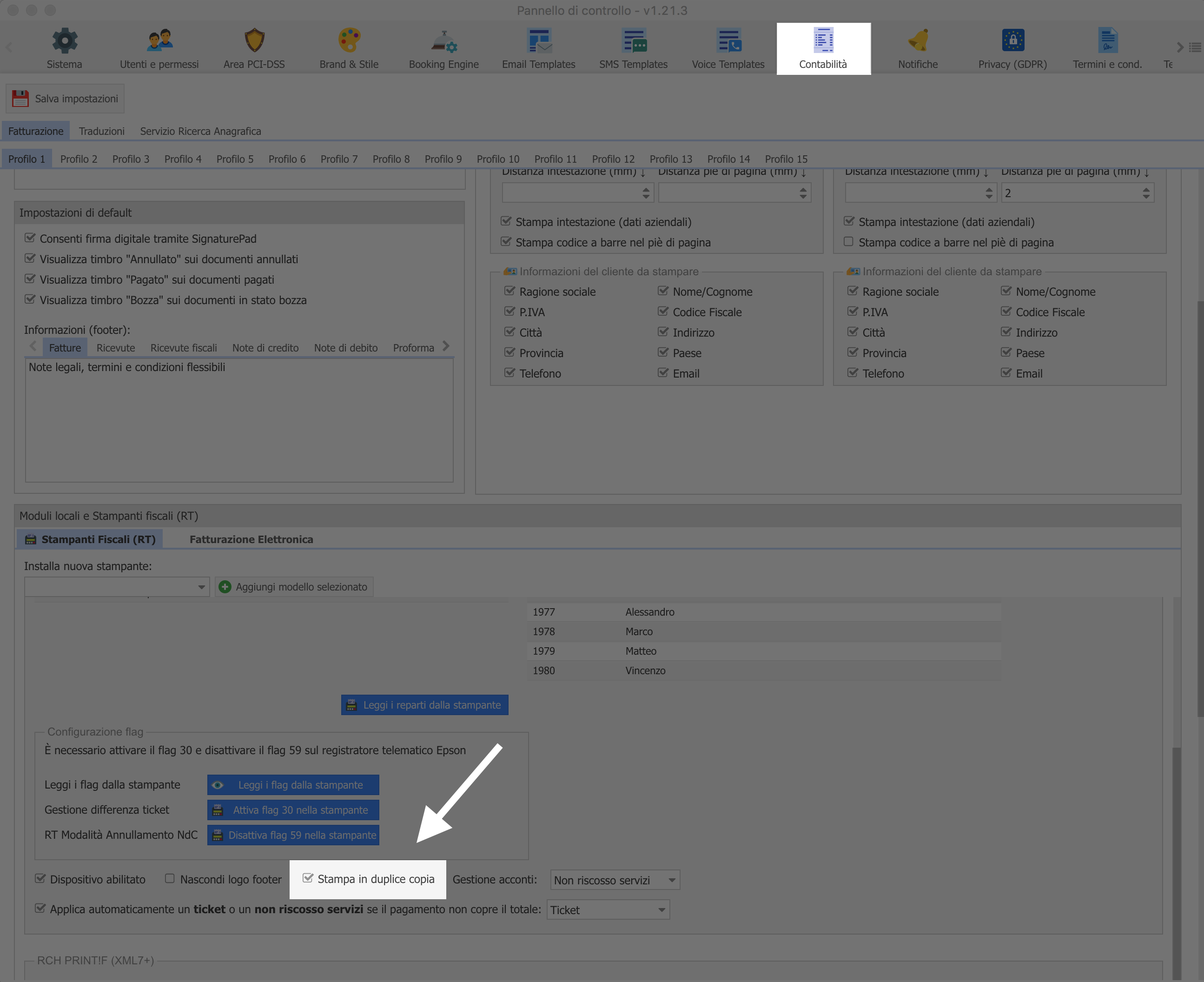
Task: Click the floppy disk save icon
Action: [20, 99]
